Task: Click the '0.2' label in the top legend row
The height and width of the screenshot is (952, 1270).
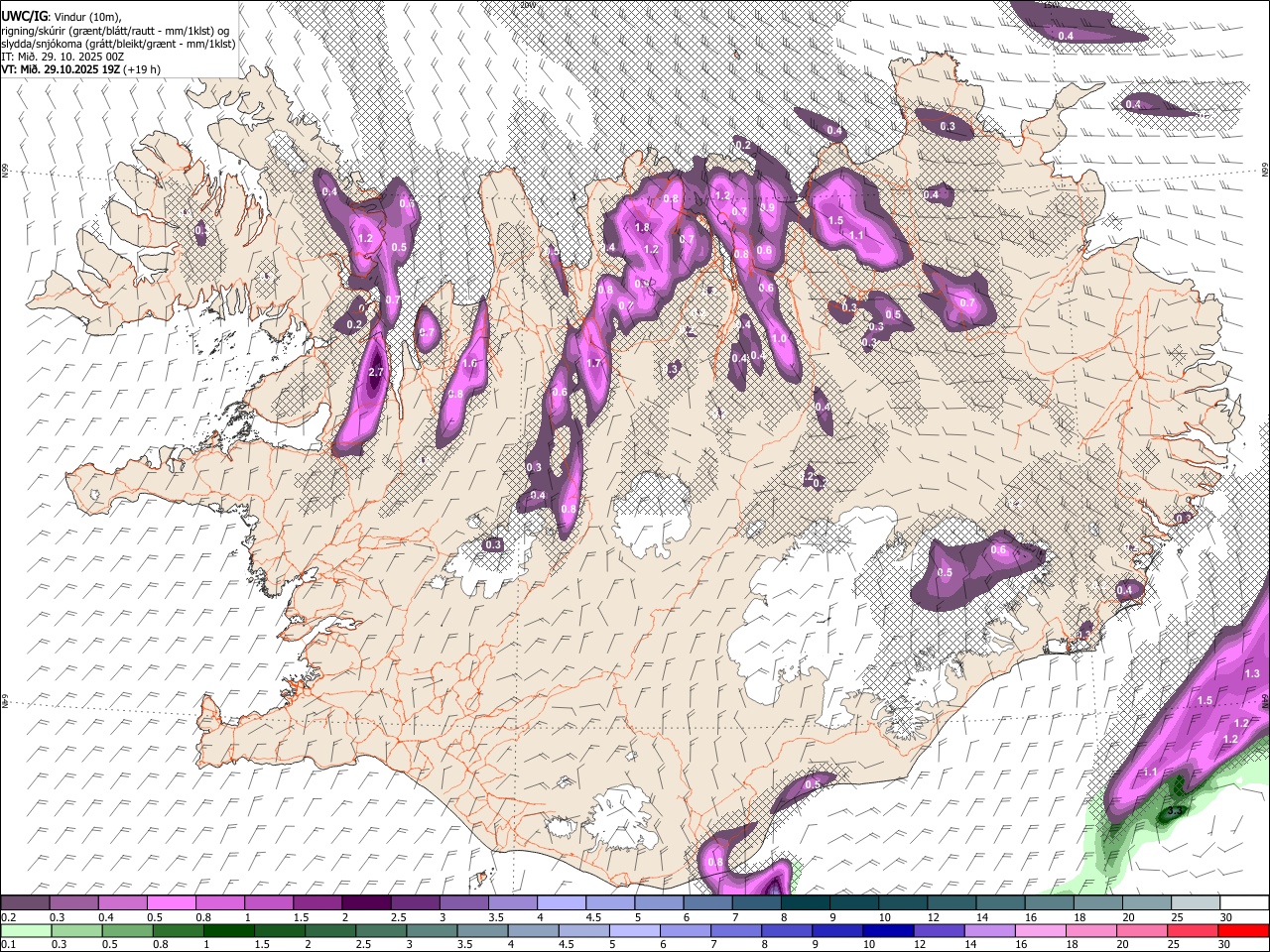Action: (8, 917)
